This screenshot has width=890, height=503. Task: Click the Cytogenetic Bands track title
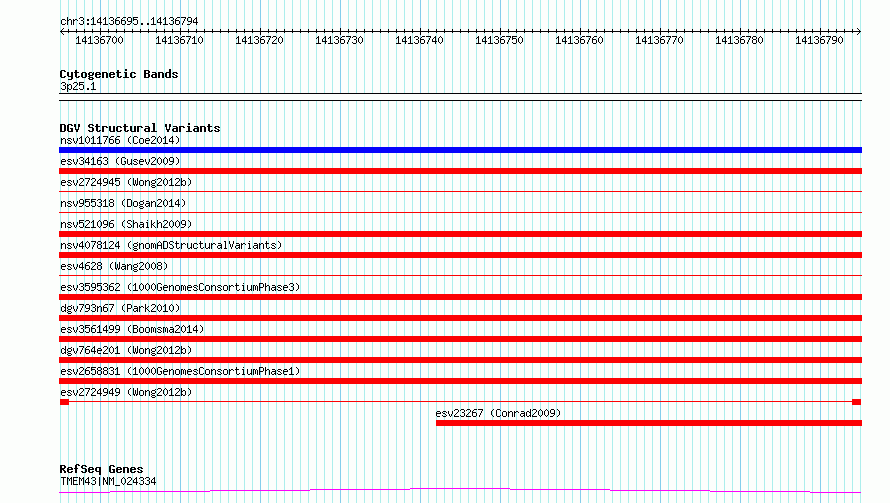(119, 74)
